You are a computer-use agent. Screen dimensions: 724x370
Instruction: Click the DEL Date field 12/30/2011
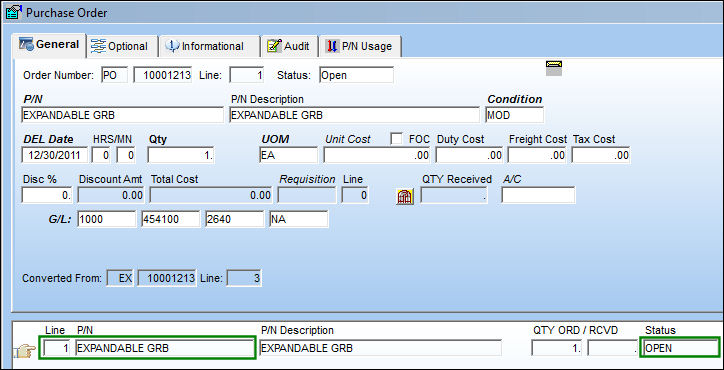[x=54, y=155]
